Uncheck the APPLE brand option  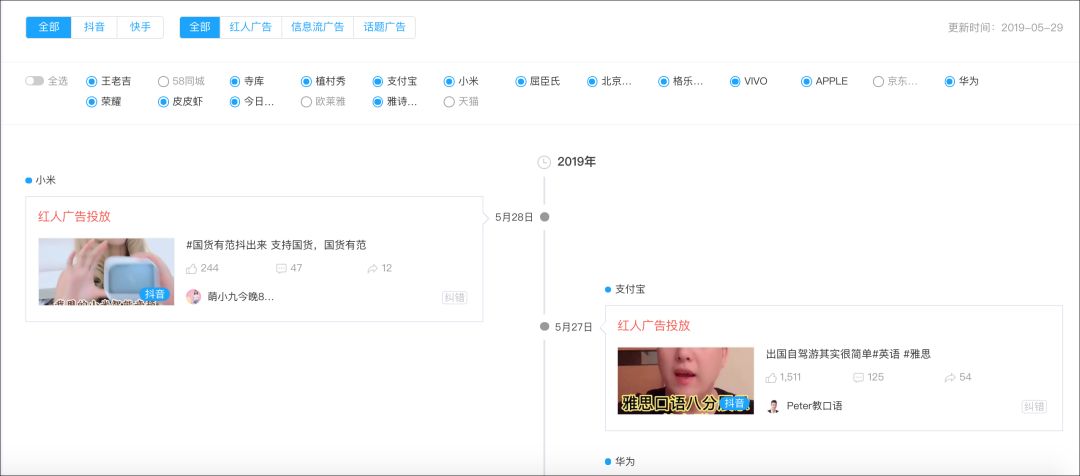807,81
